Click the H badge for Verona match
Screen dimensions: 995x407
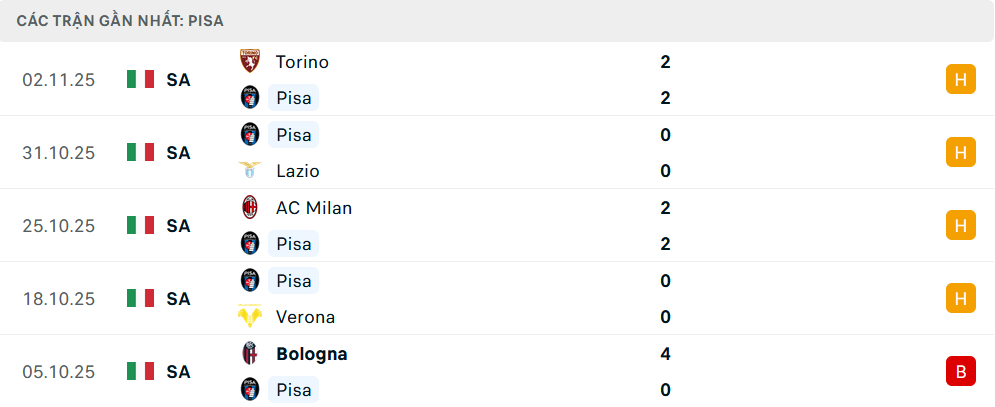[960, 298]
